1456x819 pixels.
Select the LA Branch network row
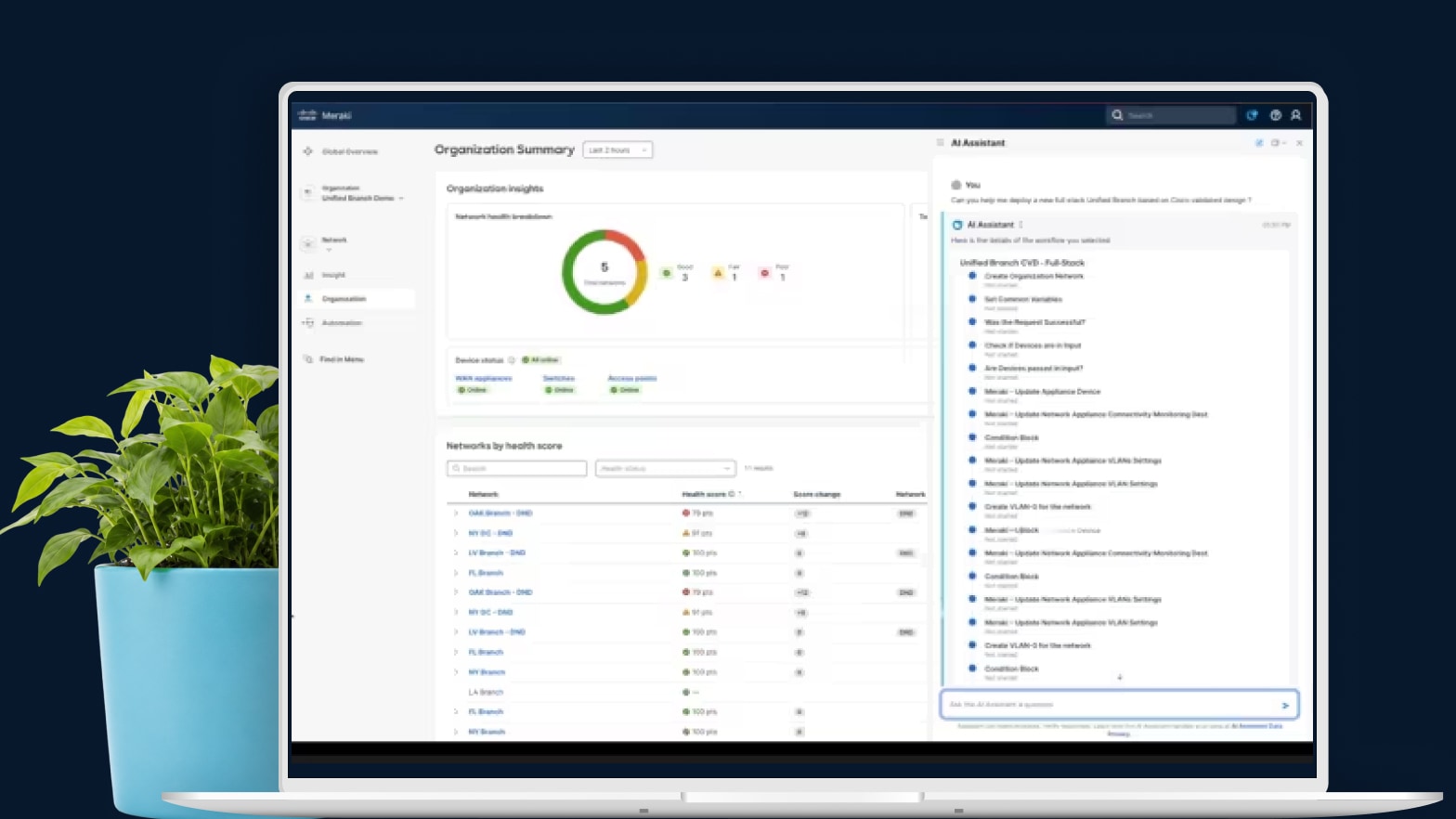click(x=687, y=693)
